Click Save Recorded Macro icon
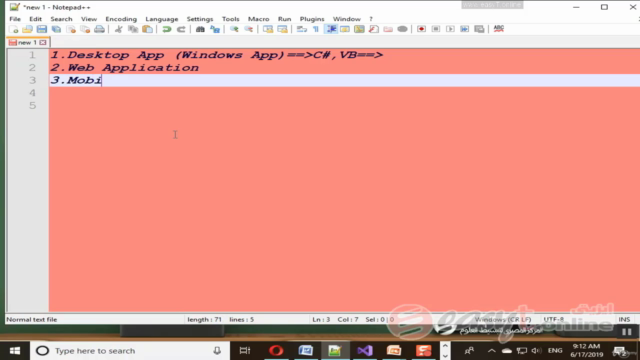Viewport: 640px width, 360px height. (479, 29)
